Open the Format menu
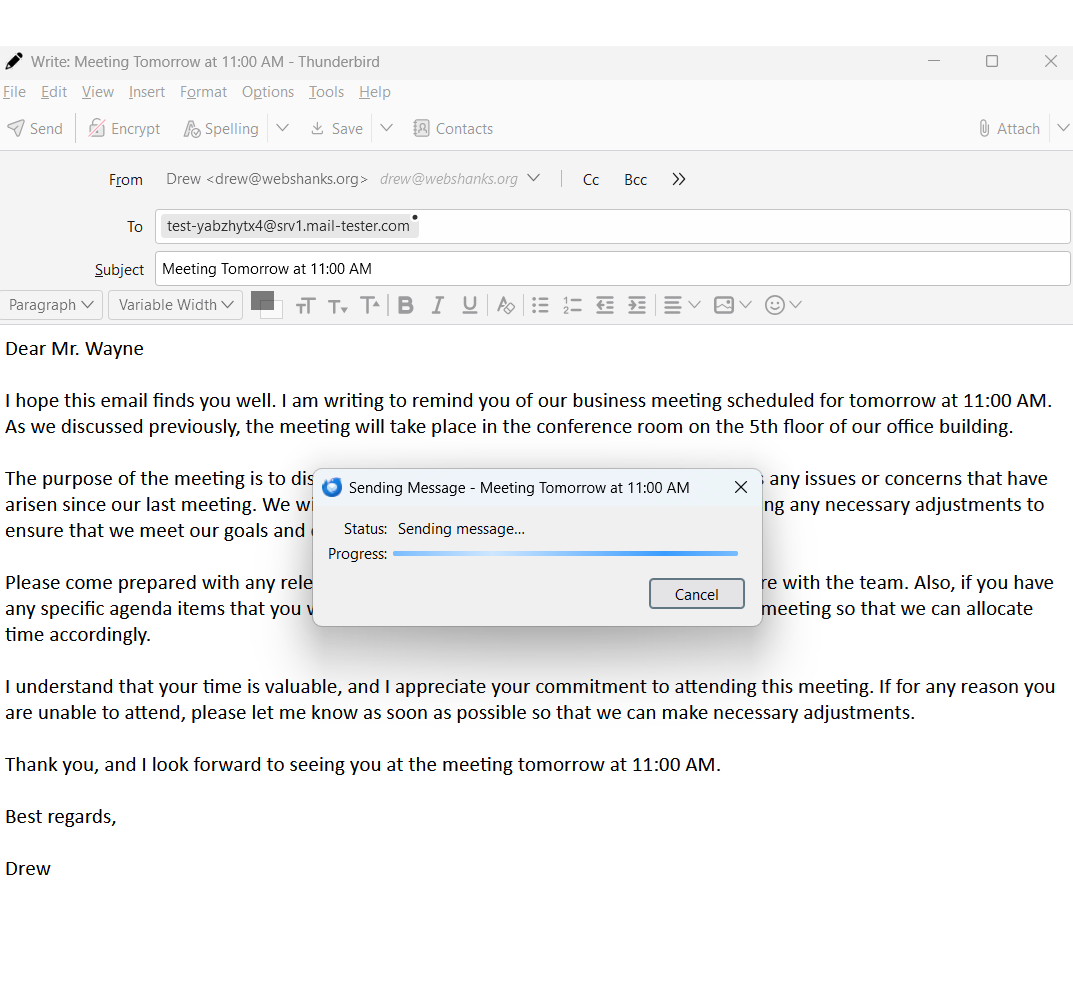 (x=203, y=92)
